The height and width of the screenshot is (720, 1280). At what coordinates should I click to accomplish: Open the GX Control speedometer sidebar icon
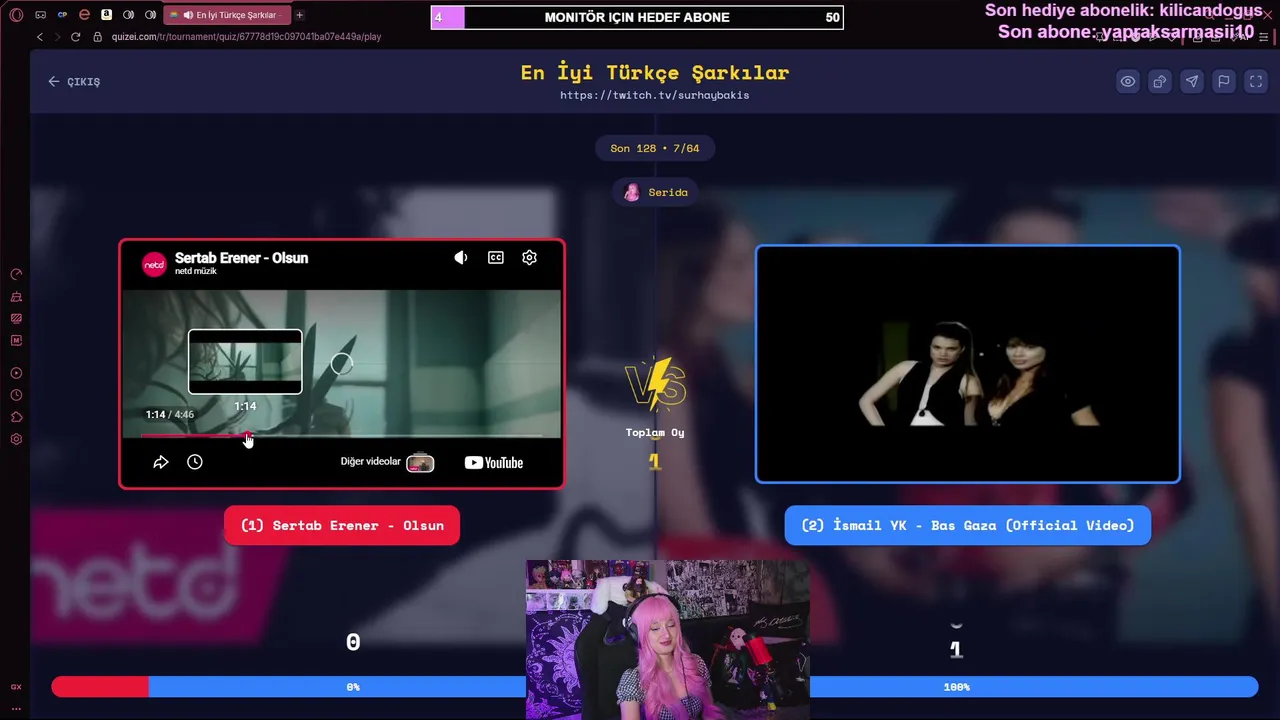pyautogui.click(x=16, y=274)
